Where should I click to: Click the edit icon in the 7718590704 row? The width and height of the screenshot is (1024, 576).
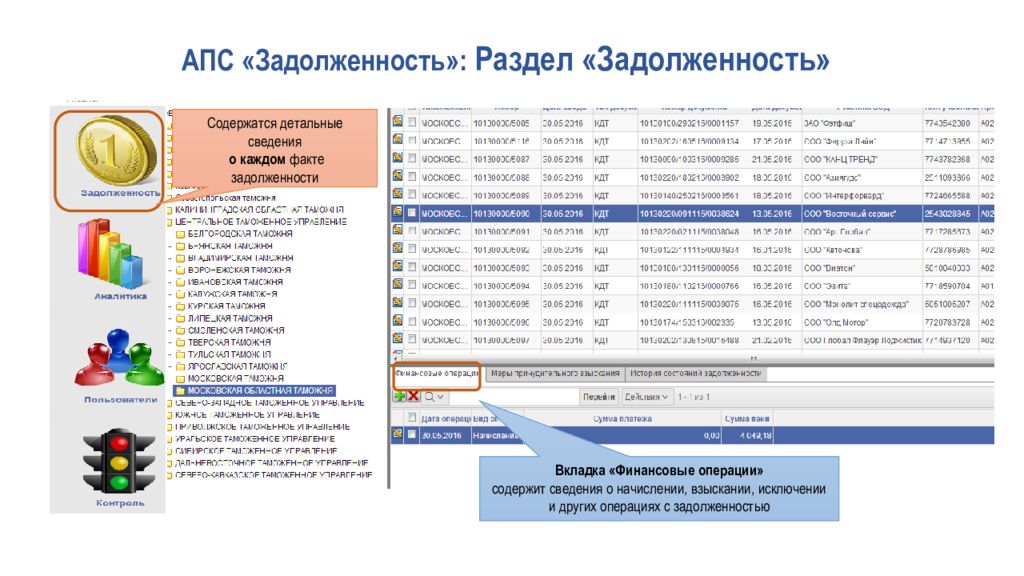click(397, 284)
